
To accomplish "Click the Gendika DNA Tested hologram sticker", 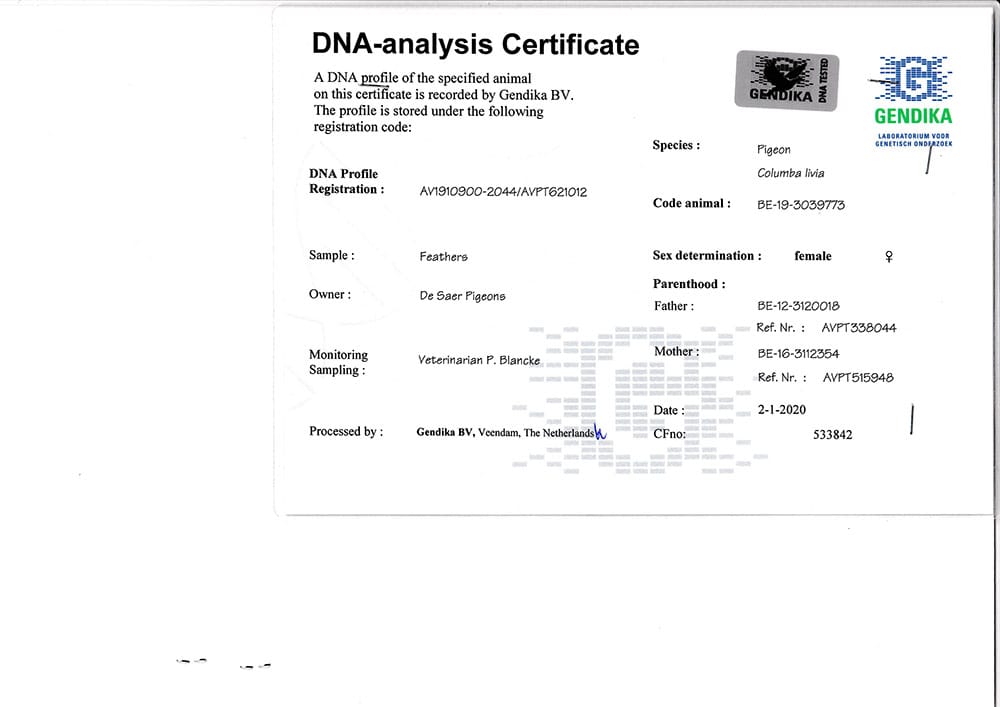I will point(786,80).
